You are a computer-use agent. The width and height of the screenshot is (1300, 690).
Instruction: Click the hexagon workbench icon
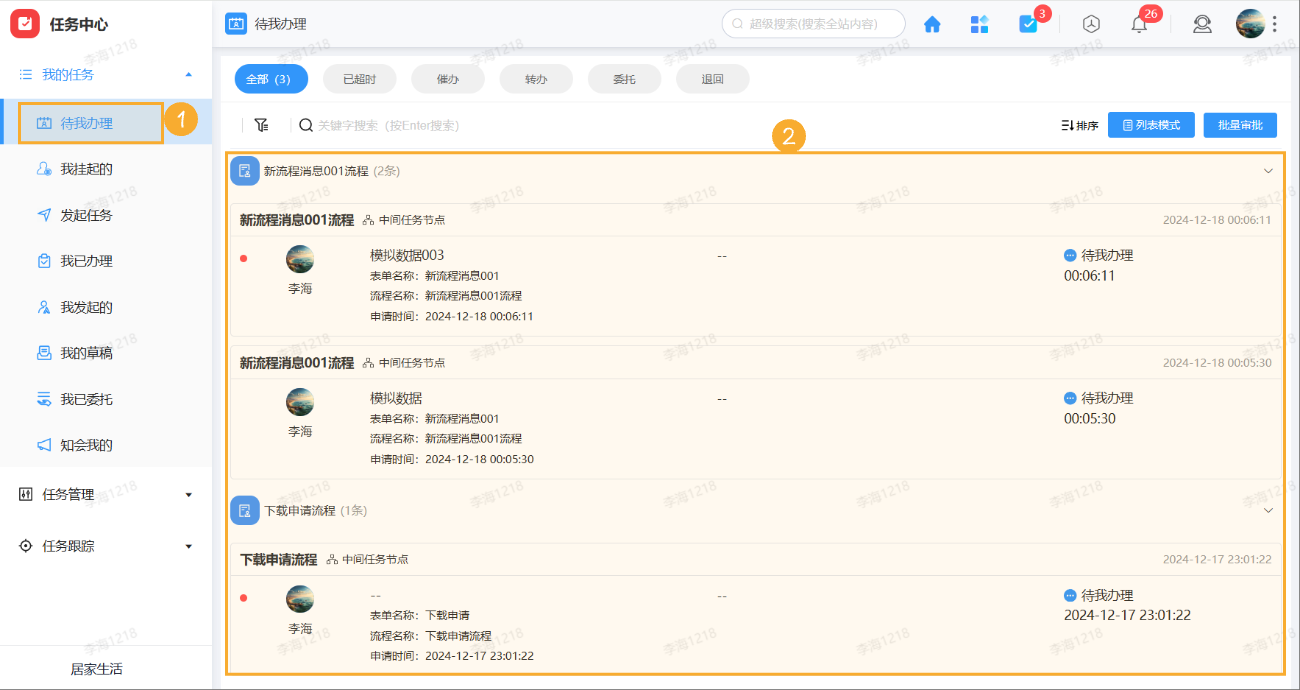[x=1090, y=23]
